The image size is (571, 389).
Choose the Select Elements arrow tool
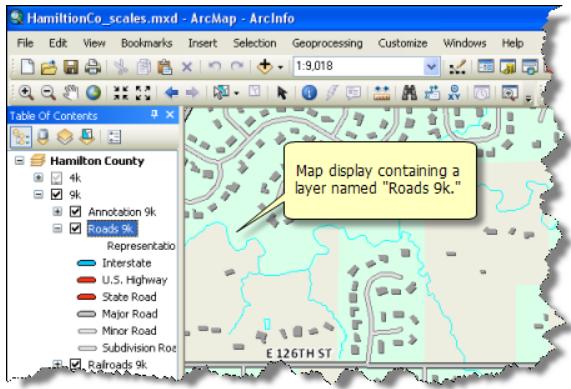pos(282,93)
